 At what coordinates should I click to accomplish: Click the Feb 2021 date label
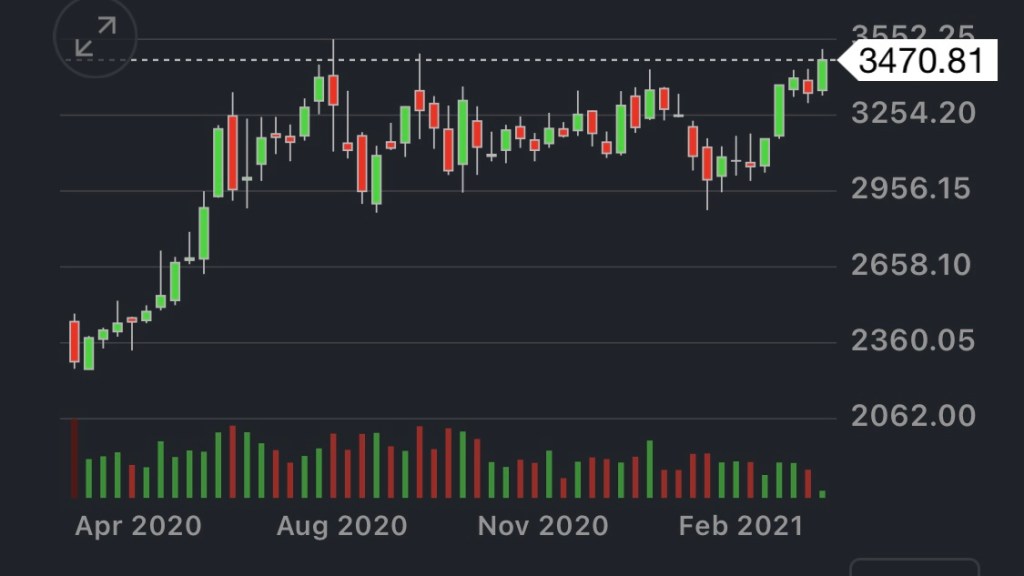point(741,526)
